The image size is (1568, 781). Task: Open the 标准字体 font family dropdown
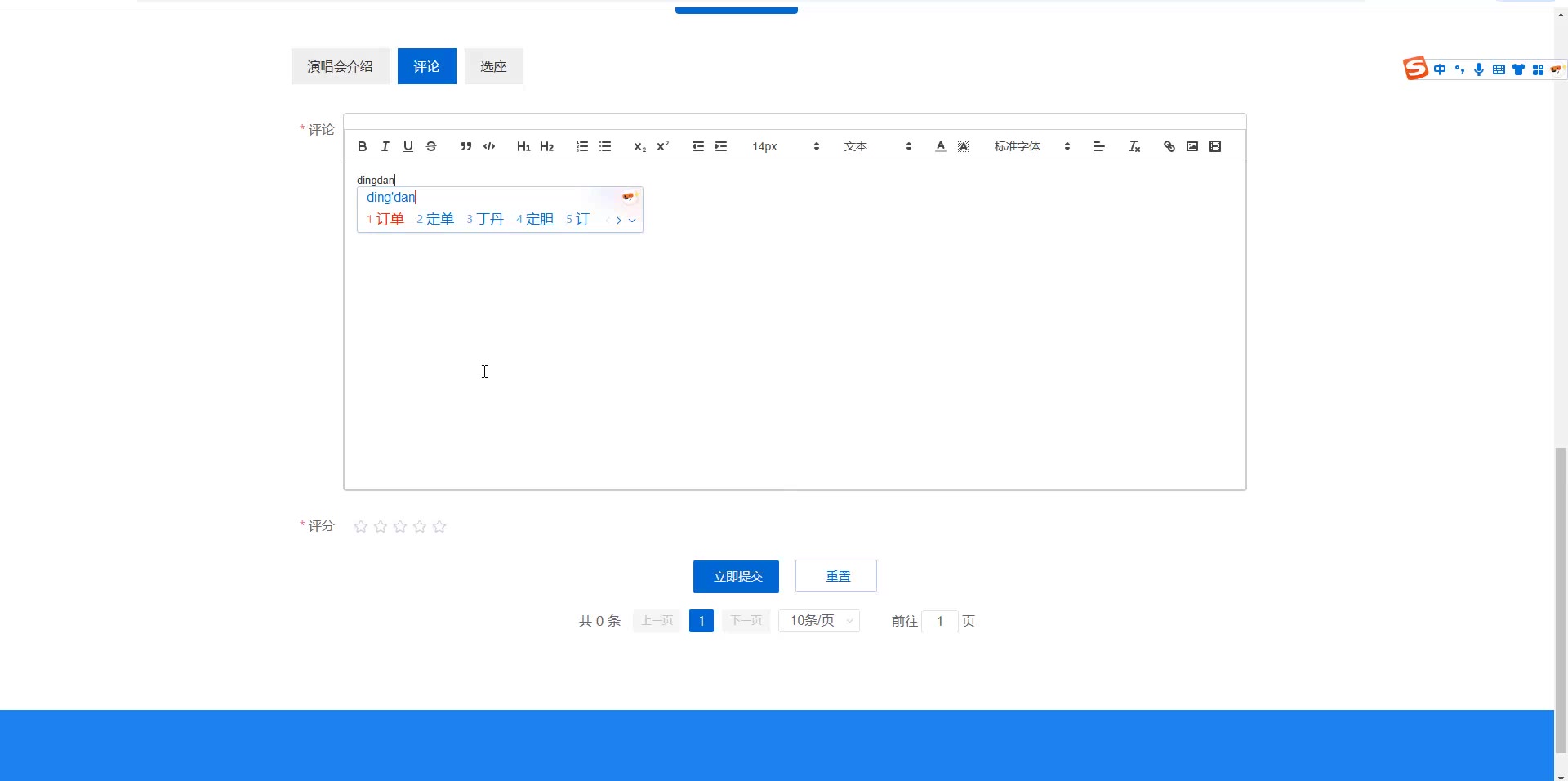point(1032,146)
